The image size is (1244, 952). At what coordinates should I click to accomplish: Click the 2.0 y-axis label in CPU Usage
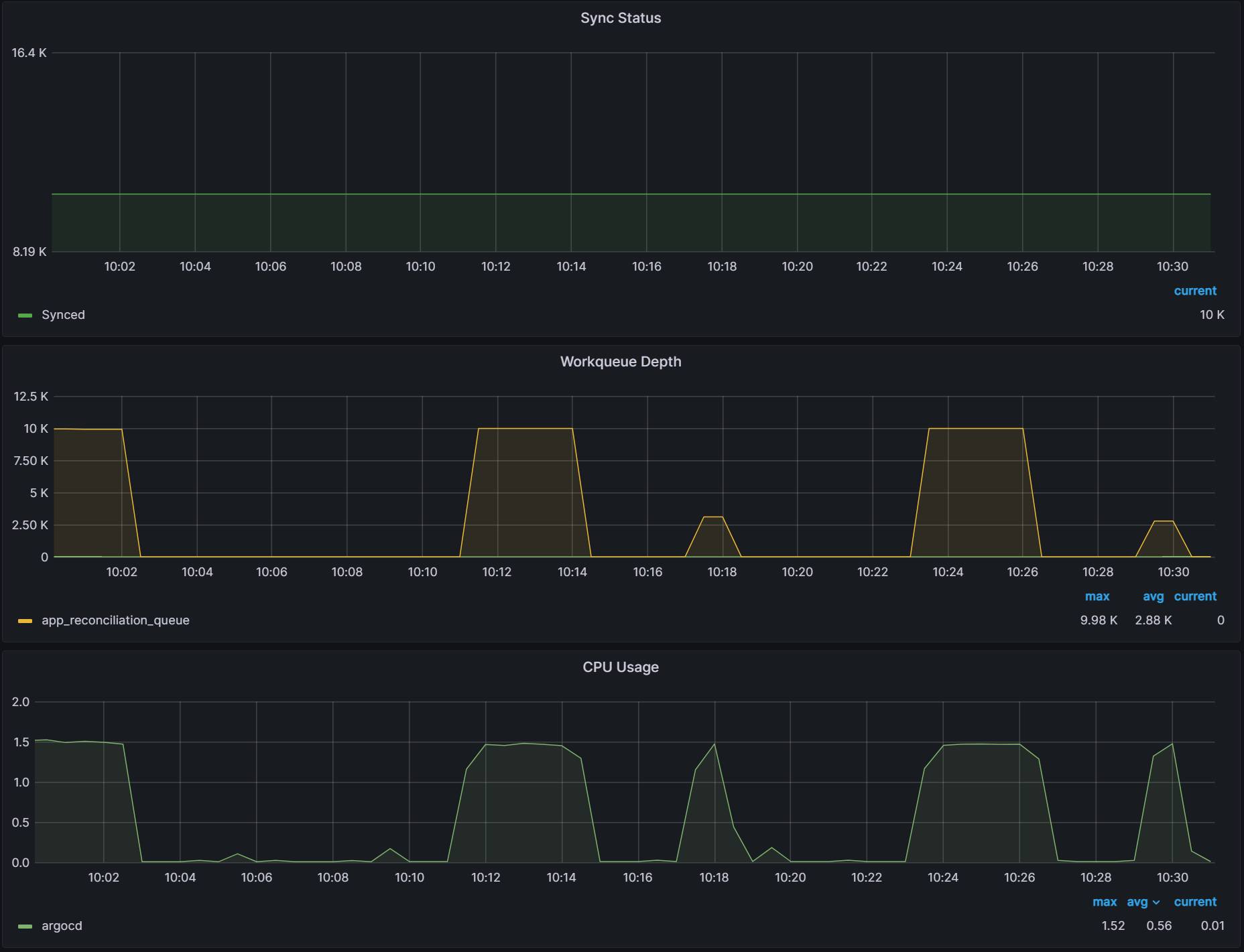point(21,702)
